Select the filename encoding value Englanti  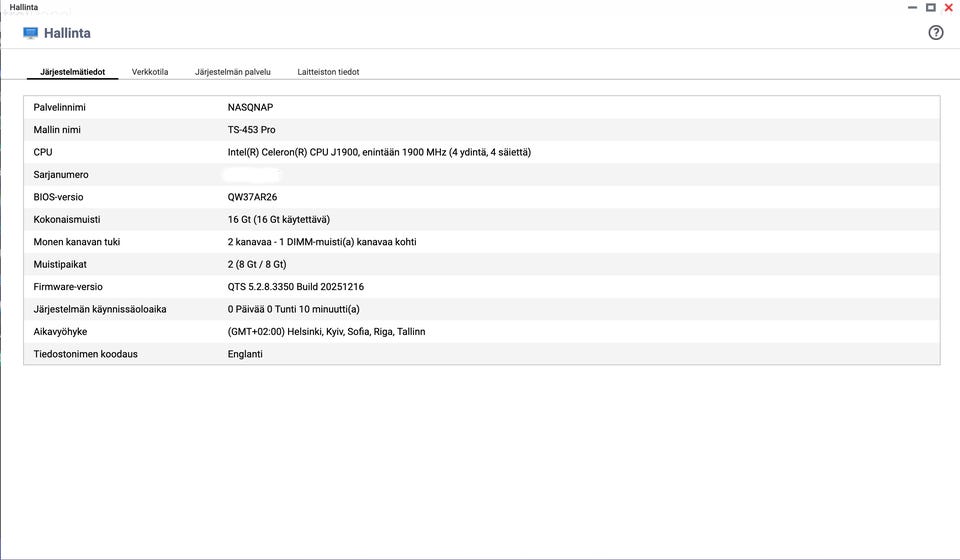(245, 354)
